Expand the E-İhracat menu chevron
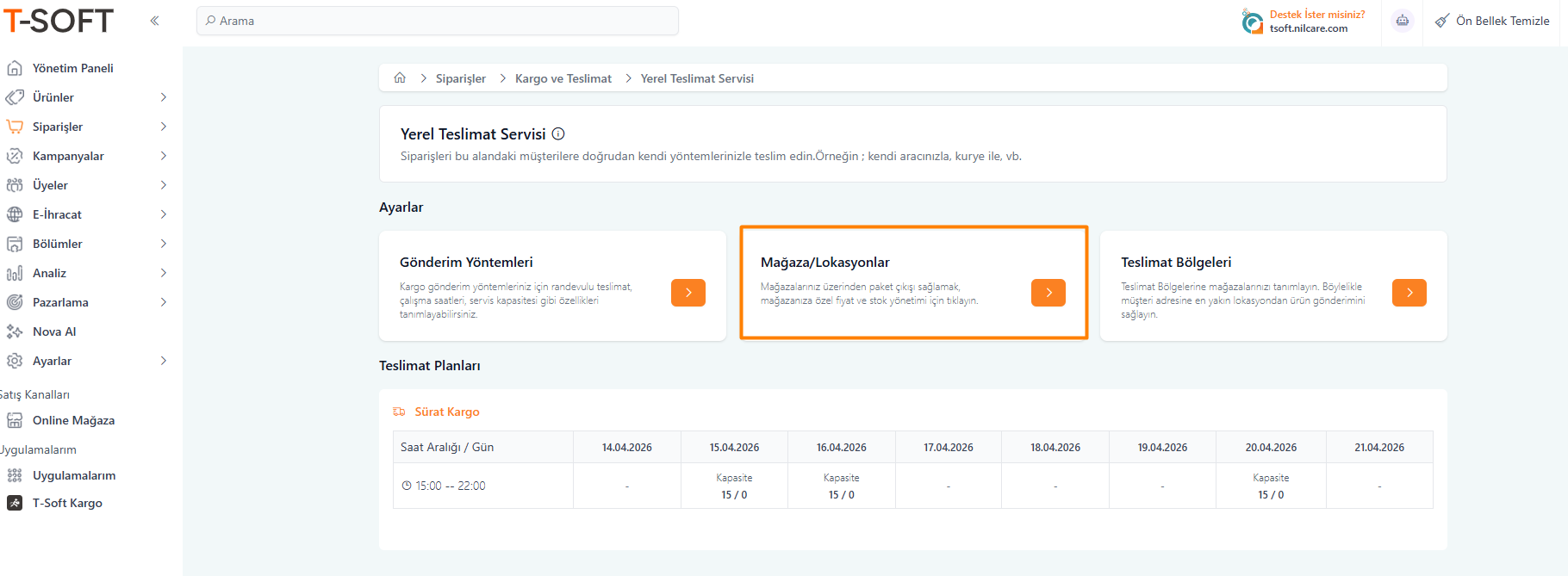Viewport: 1568px width, 576px height. (164, 214)
